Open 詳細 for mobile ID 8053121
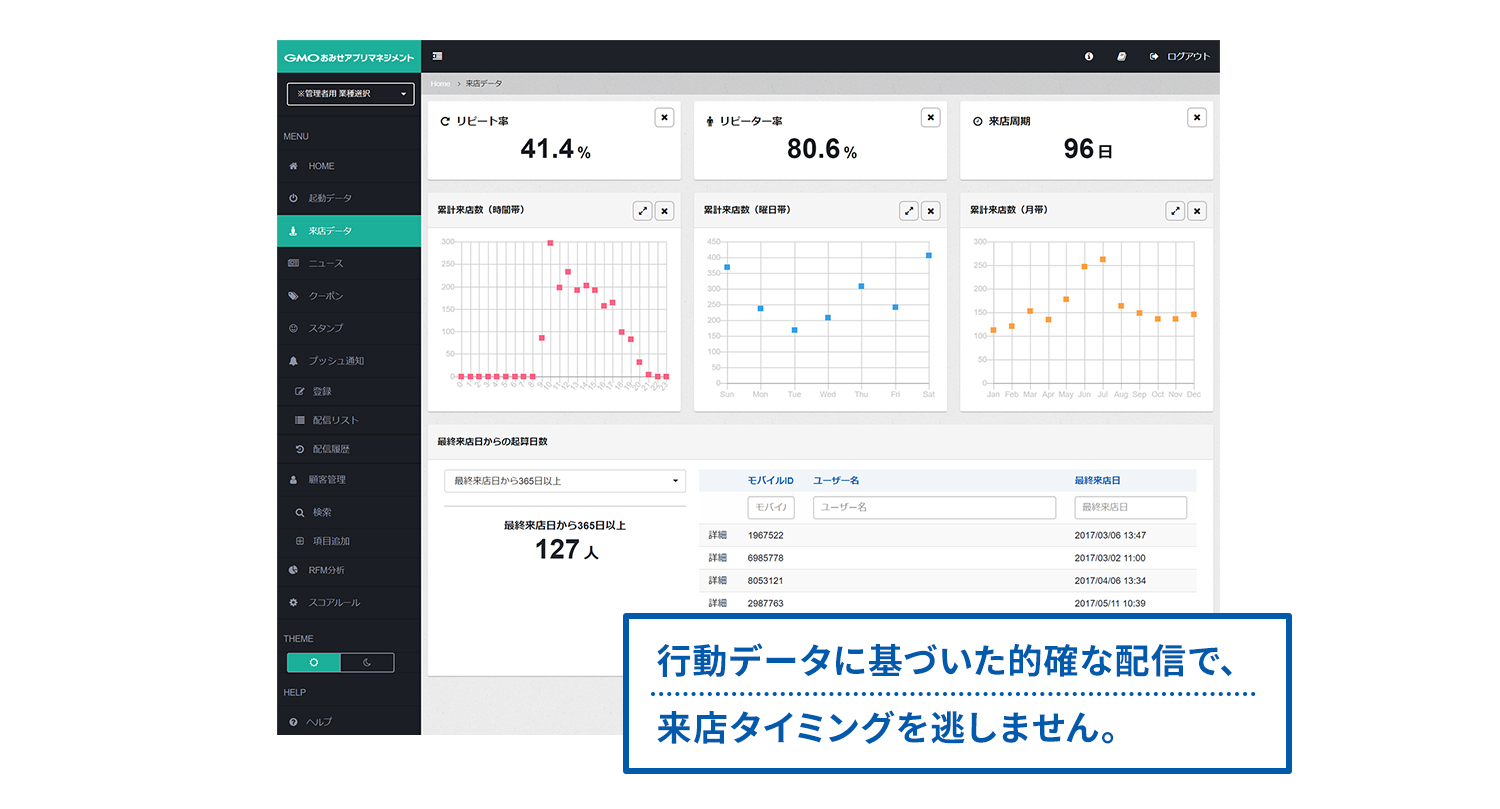This screenshot has height=809, width=1500. (x=718, y=581)
